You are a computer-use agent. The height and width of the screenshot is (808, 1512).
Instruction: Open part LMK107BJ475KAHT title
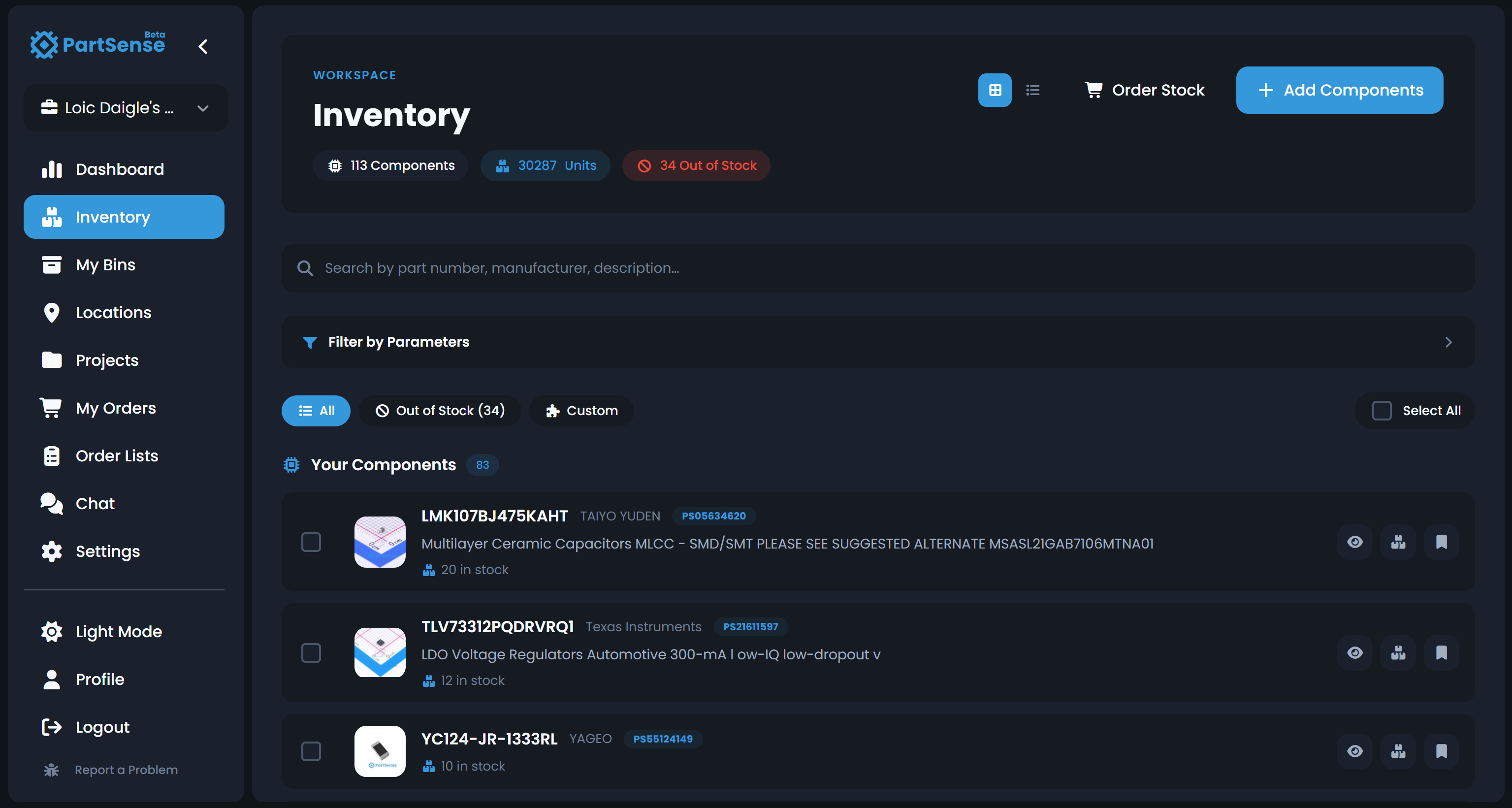coord(494,516)
